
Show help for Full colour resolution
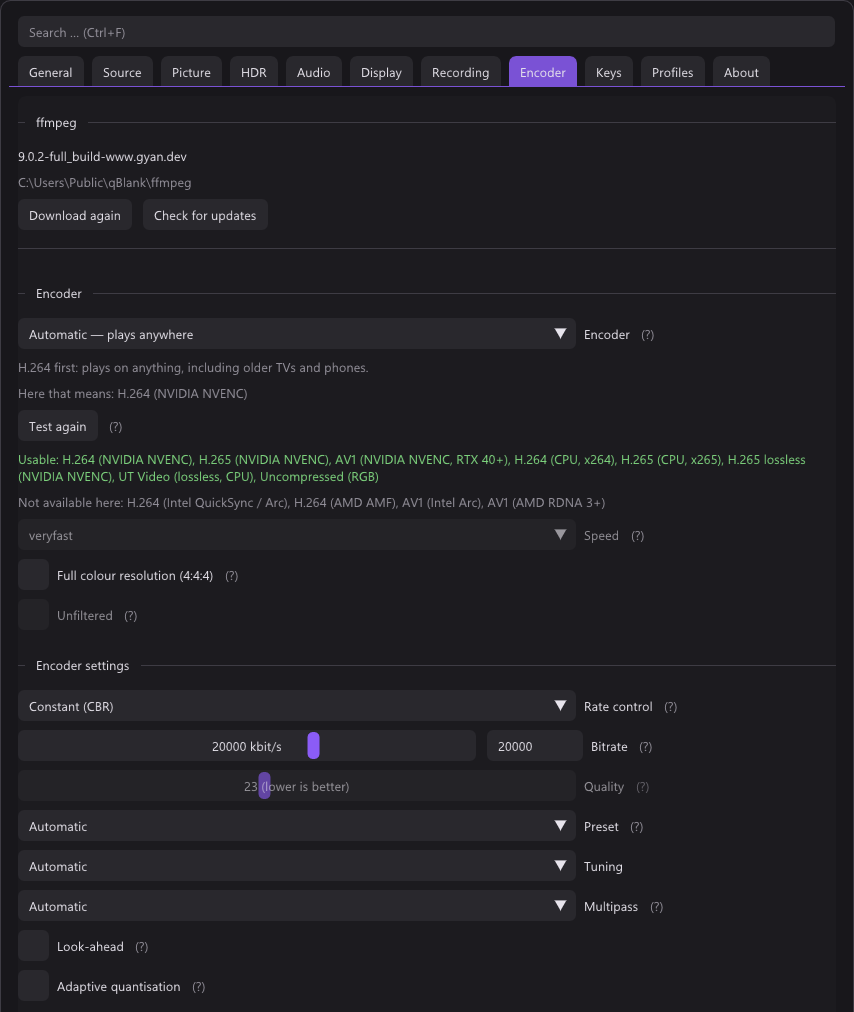click(232, 576)
